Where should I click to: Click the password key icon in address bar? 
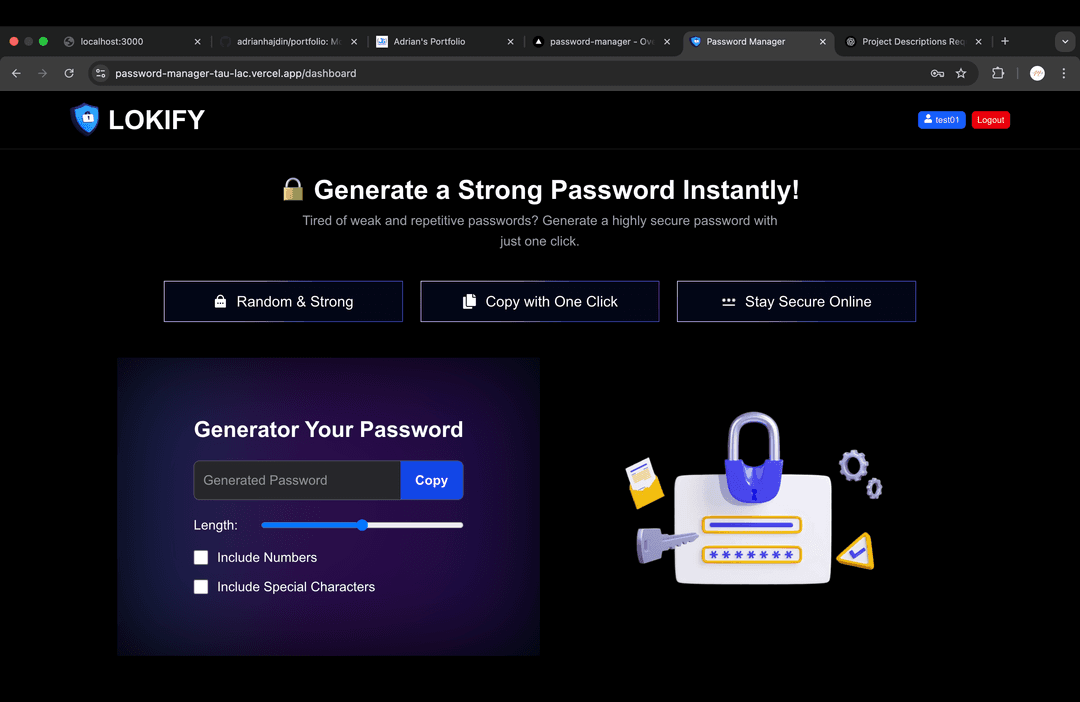[937, 73]
